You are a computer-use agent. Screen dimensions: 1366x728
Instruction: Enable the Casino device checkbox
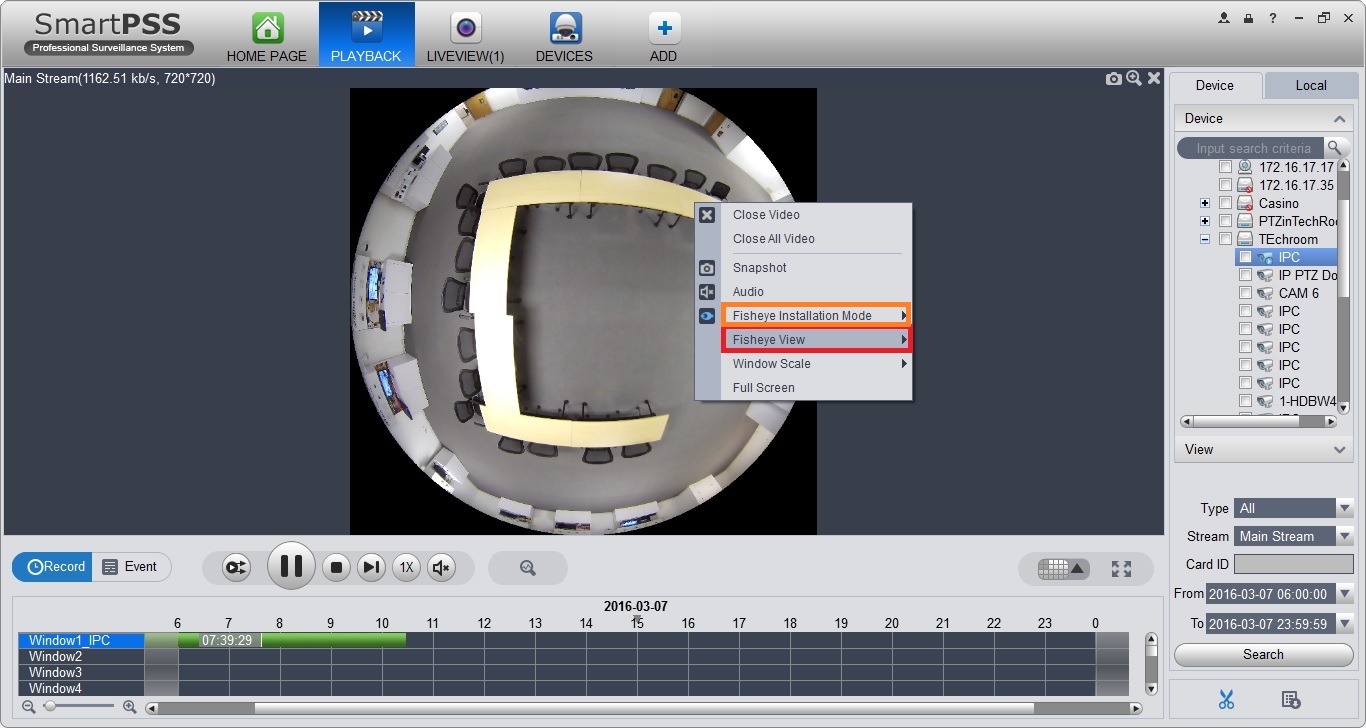pyautogui.click(x=1225, y=203)
